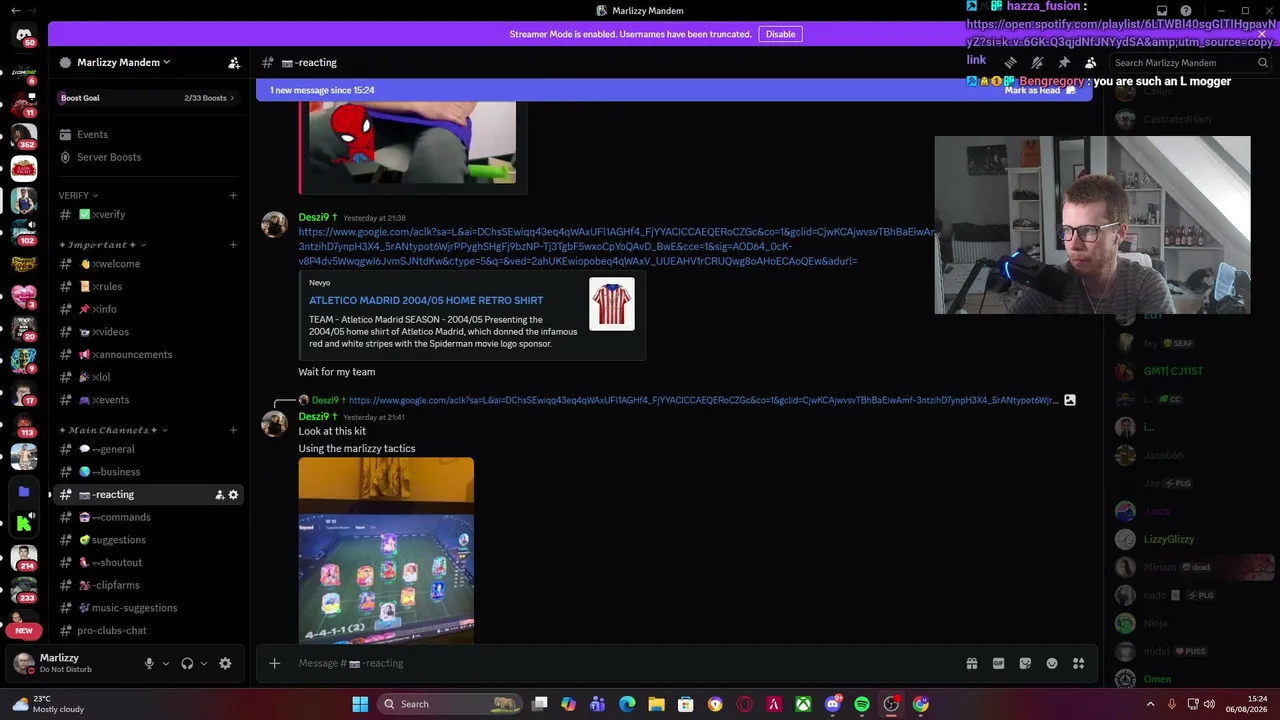Open the xinfo channel
The image size is (1280, 720).
(x=148, y=309)
